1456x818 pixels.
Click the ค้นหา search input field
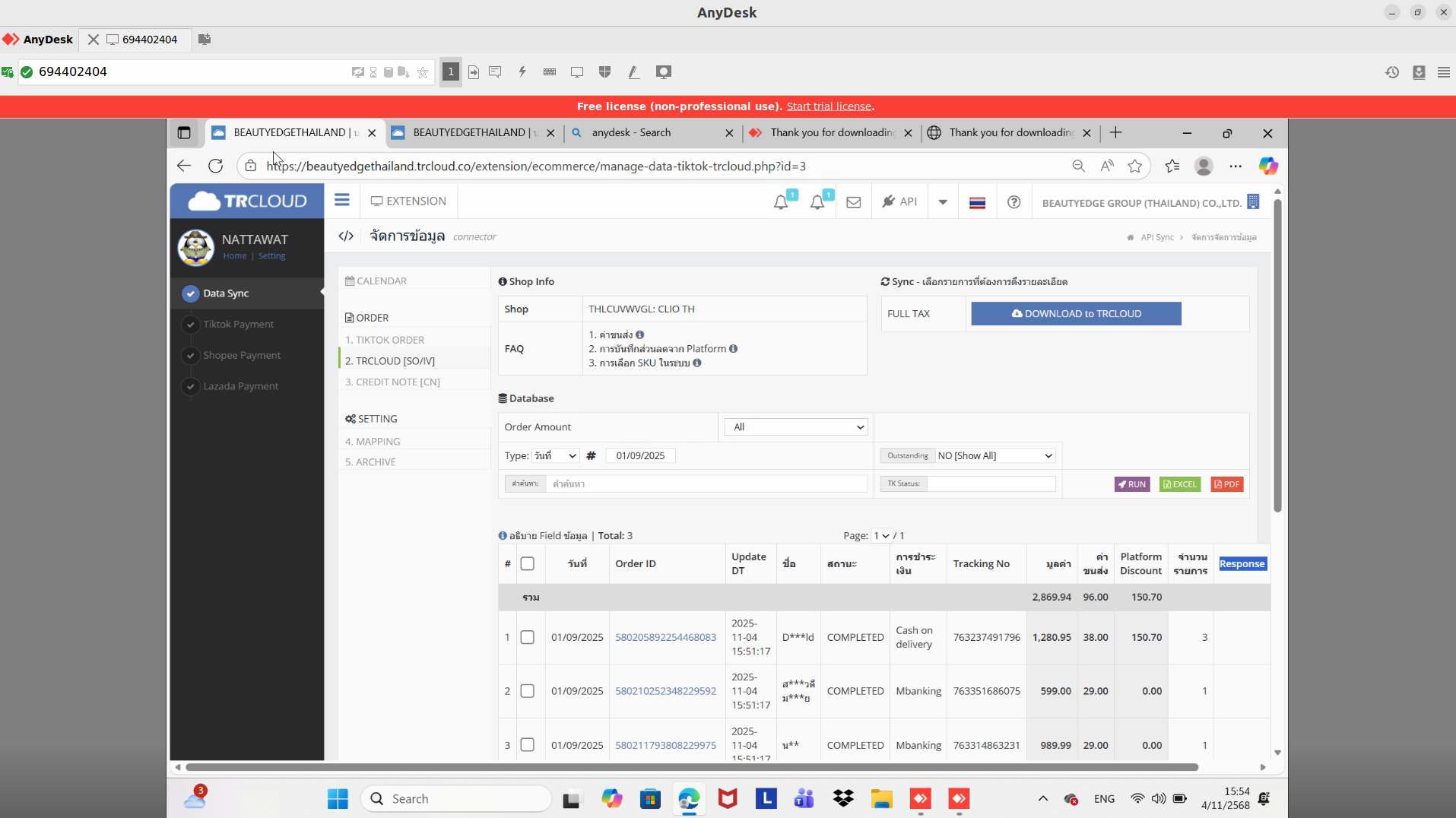[x=706, y=484]
